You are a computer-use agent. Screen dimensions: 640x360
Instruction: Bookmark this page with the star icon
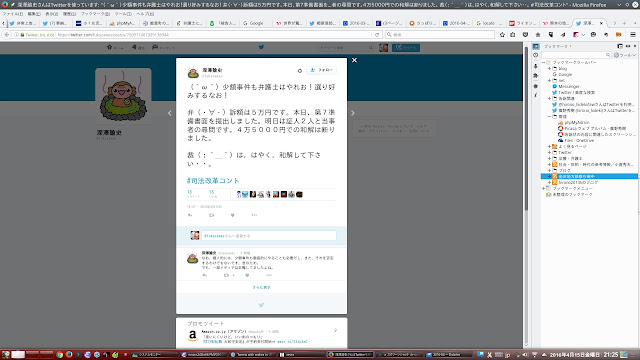pyautogui.click(x=502, y=35)
